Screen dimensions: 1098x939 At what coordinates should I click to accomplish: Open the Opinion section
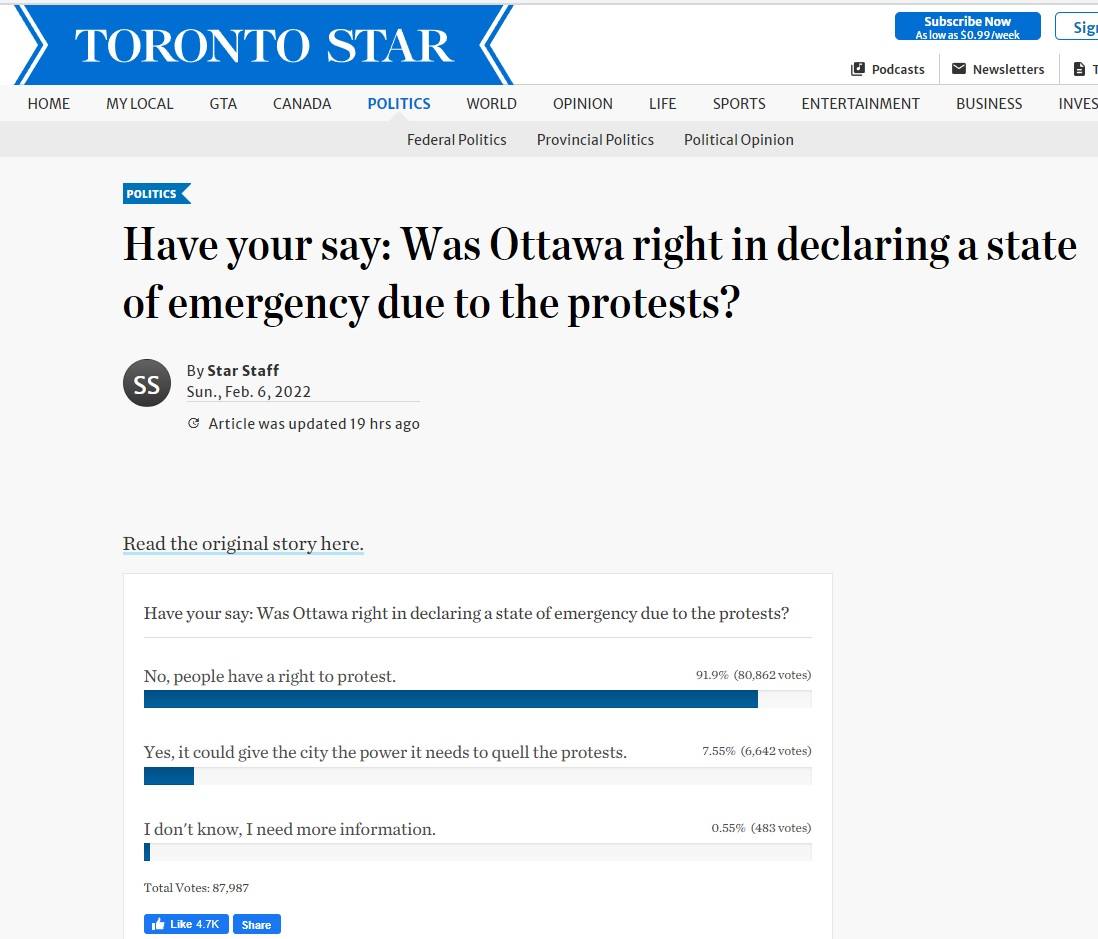583,104
